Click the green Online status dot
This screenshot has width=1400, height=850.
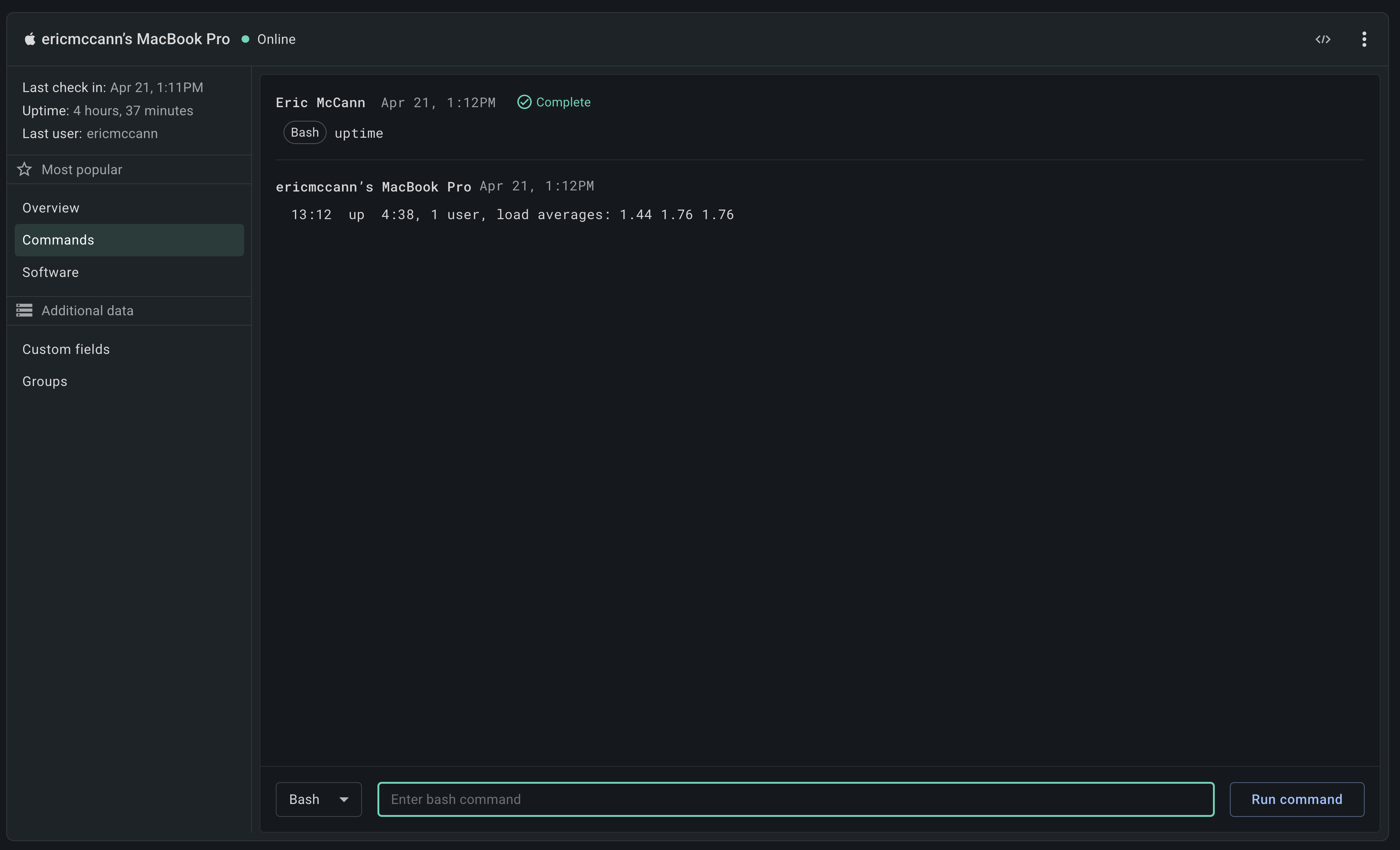(246, 39)
